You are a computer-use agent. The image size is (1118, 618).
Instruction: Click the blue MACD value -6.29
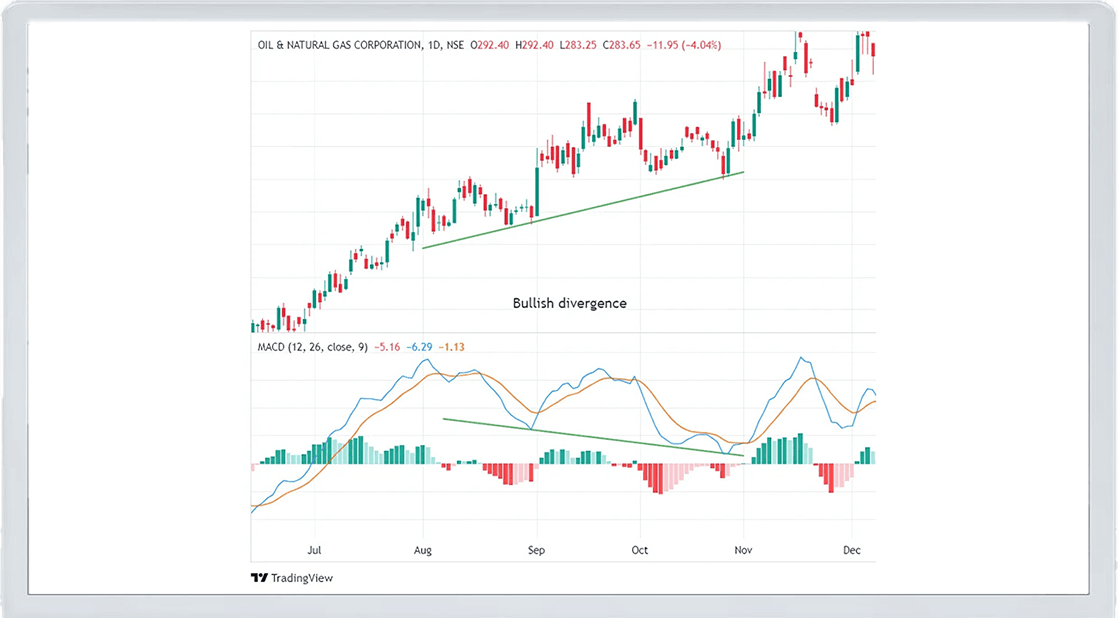420,347
